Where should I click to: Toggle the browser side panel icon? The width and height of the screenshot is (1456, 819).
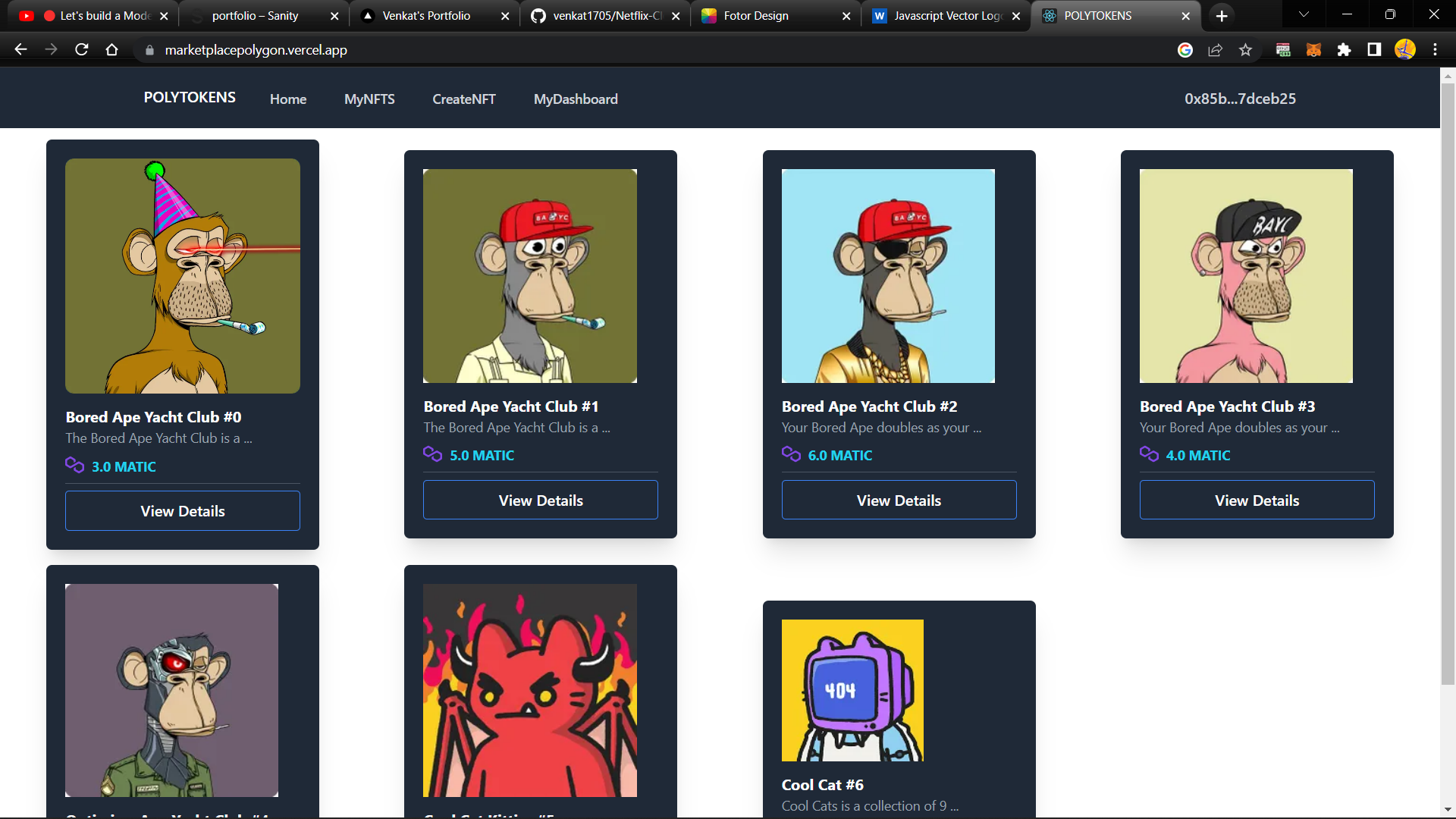tap(1374, 50)
